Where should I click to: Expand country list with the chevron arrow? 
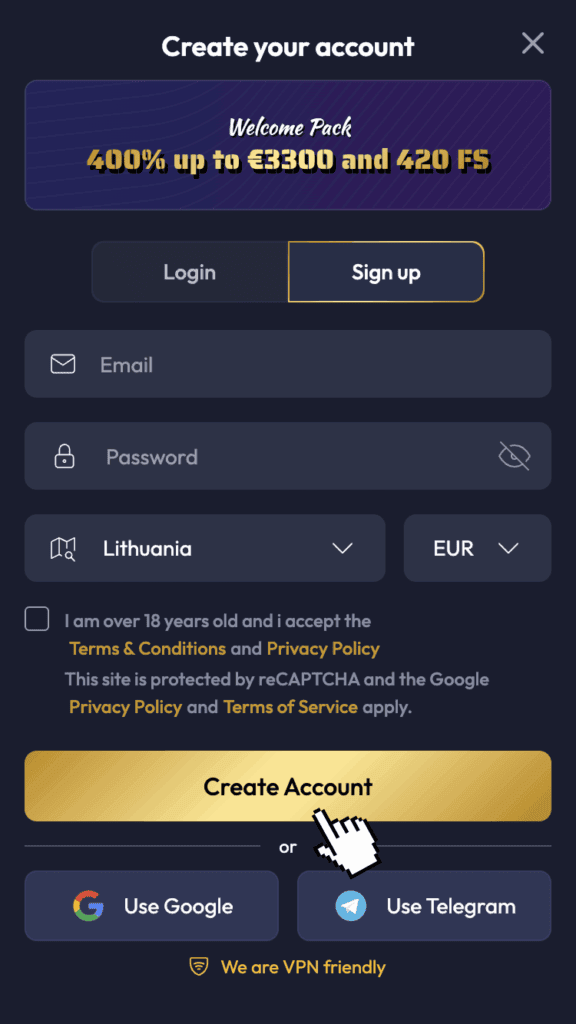pyautogui.click(x=342, y=549)
